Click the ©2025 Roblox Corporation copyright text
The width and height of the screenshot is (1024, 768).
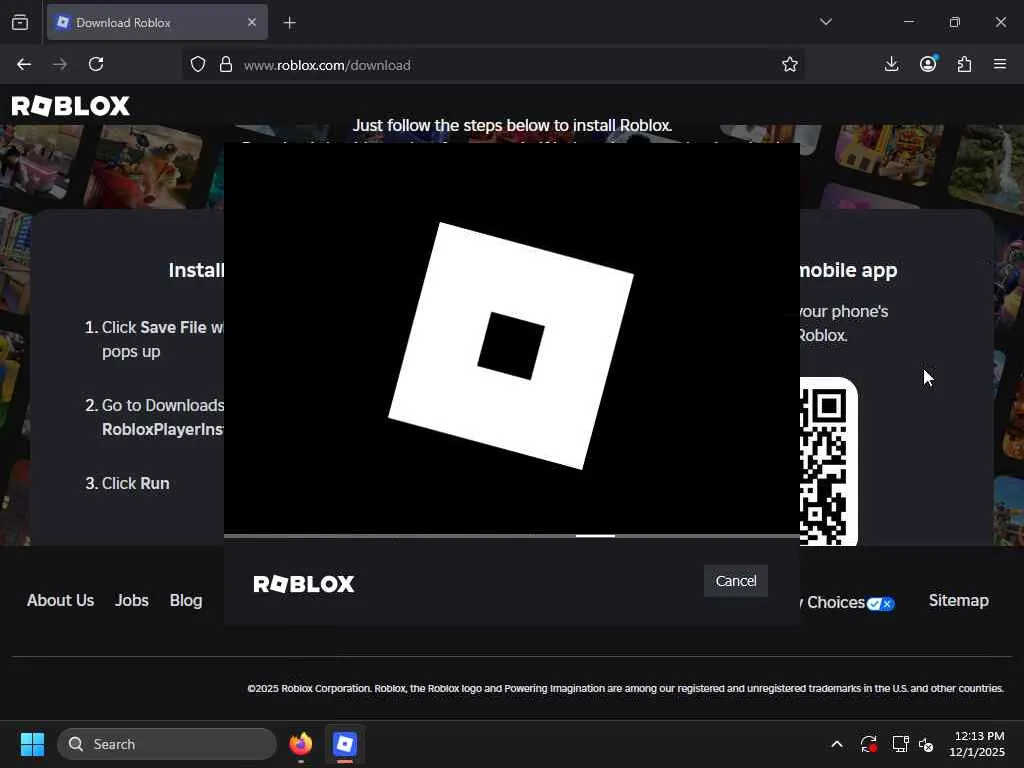[625, 688]
